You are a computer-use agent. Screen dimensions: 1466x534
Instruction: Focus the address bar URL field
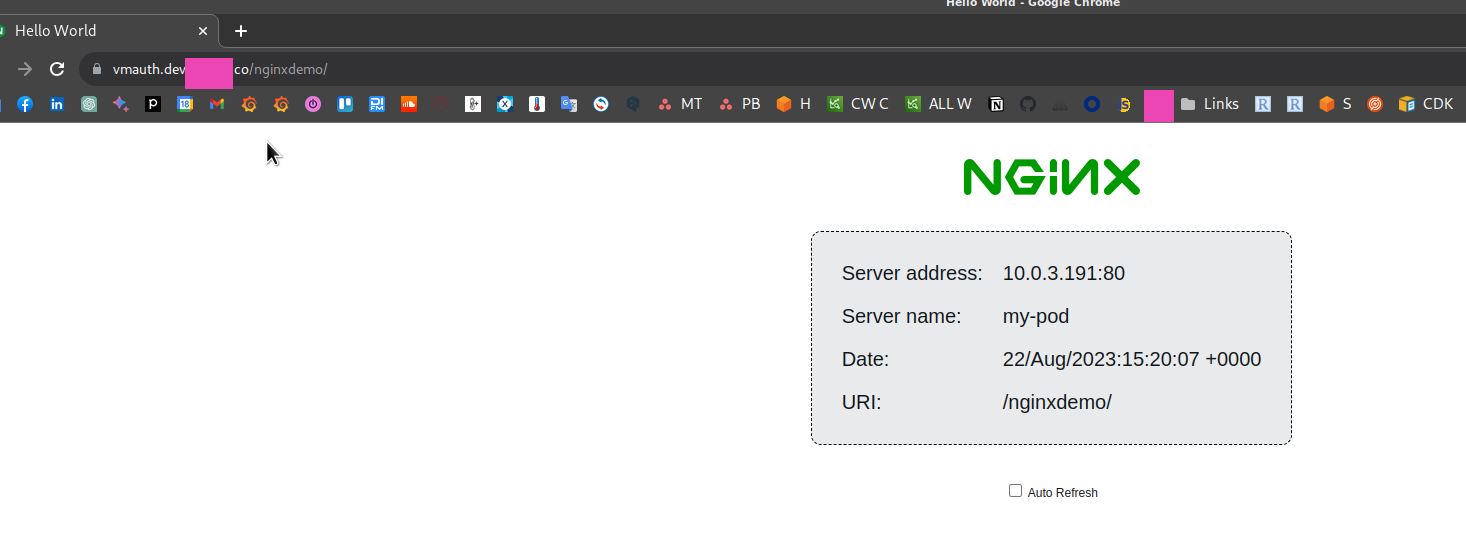pos(770,69)
